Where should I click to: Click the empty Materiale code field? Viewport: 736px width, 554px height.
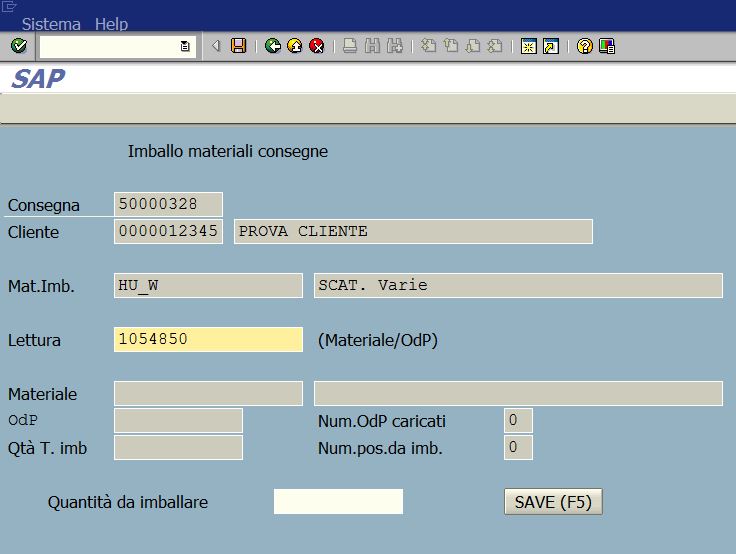click(208, 393)
